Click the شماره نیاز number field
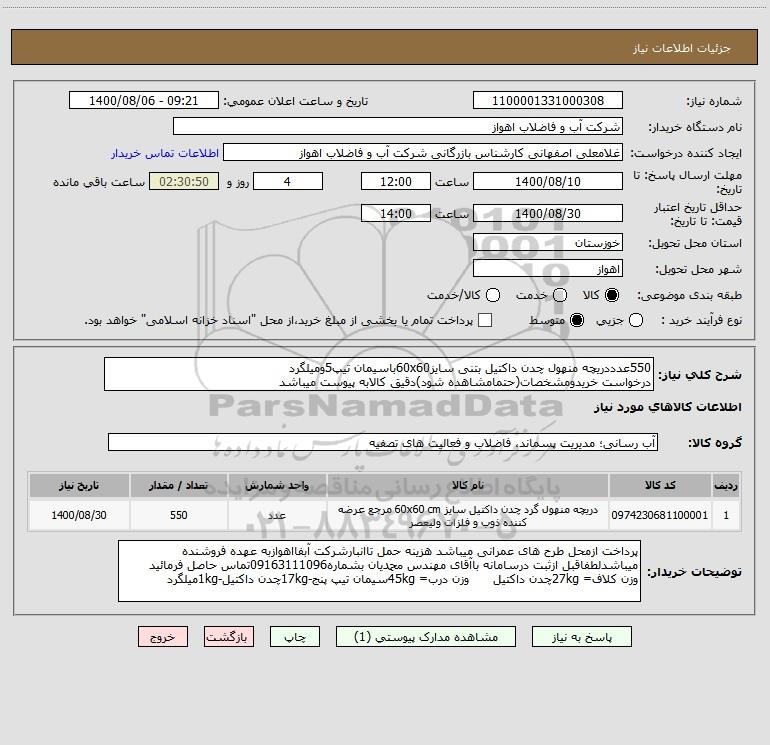770x745 pixels. [548, 101]
